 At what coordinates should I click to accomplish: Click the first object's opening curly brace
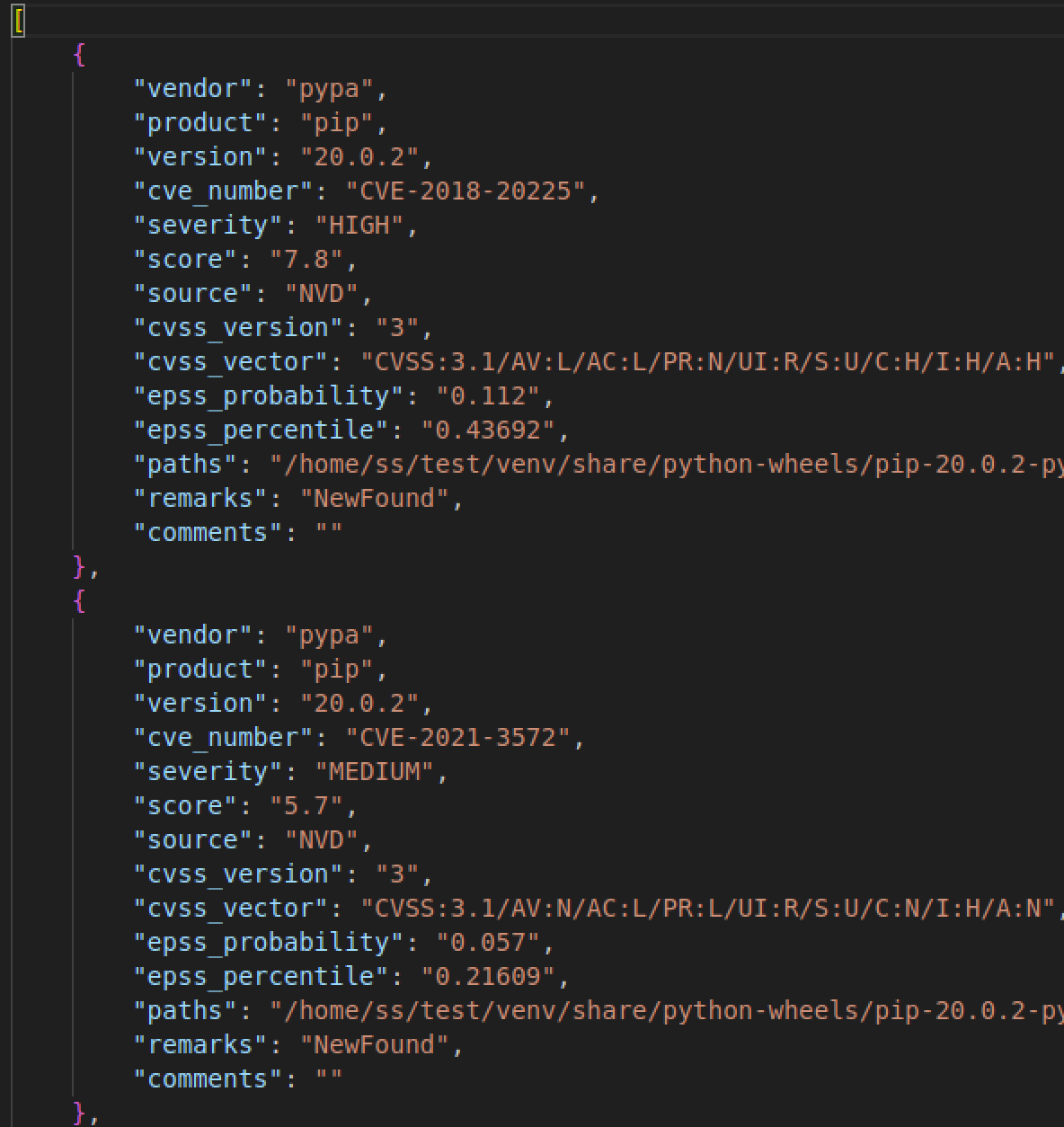79,55
